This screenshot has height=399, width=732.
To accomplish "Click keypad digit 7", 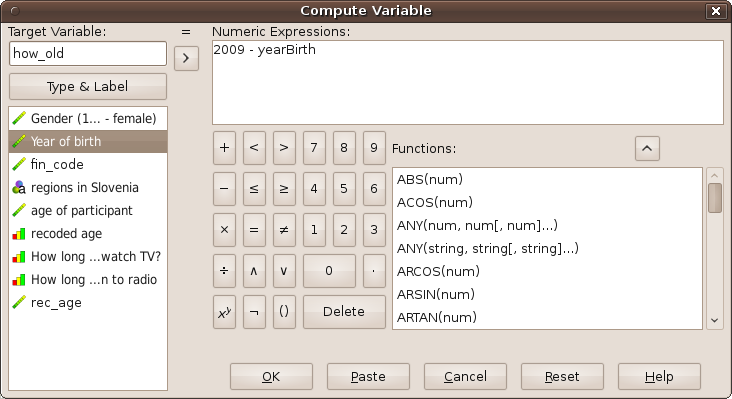I will (x=314, y=148).
